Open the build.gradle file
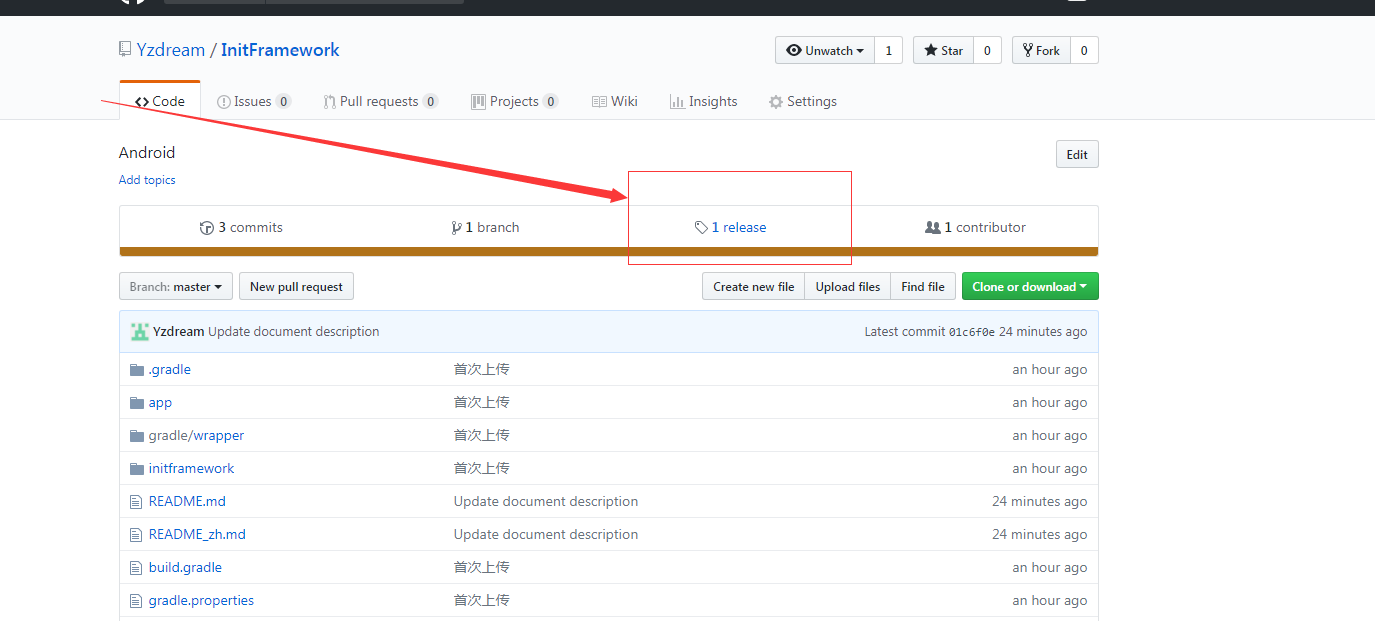Image resolution: width=1375 pixels, height=621 pixels. [185, 568]
